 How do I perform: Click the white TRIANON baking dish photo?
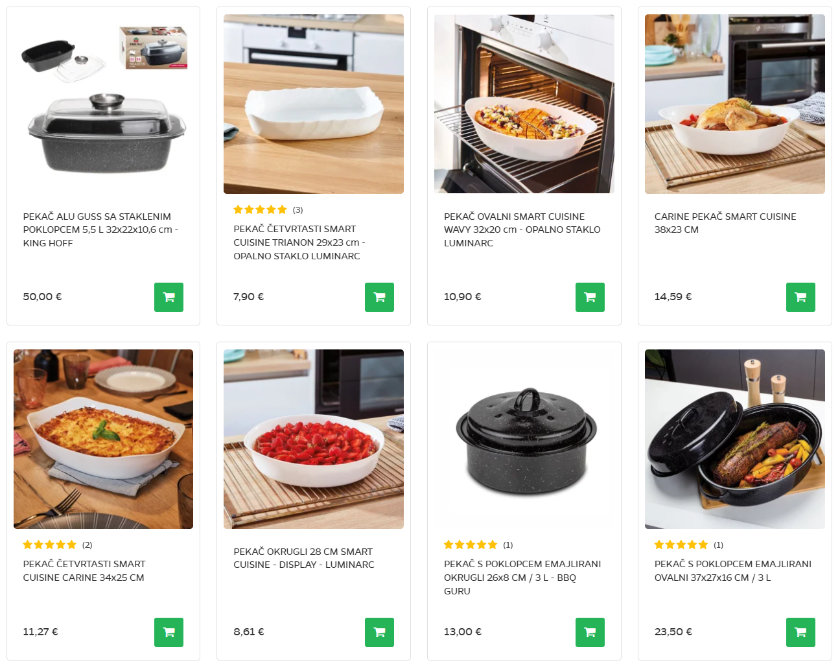(312, 103)
